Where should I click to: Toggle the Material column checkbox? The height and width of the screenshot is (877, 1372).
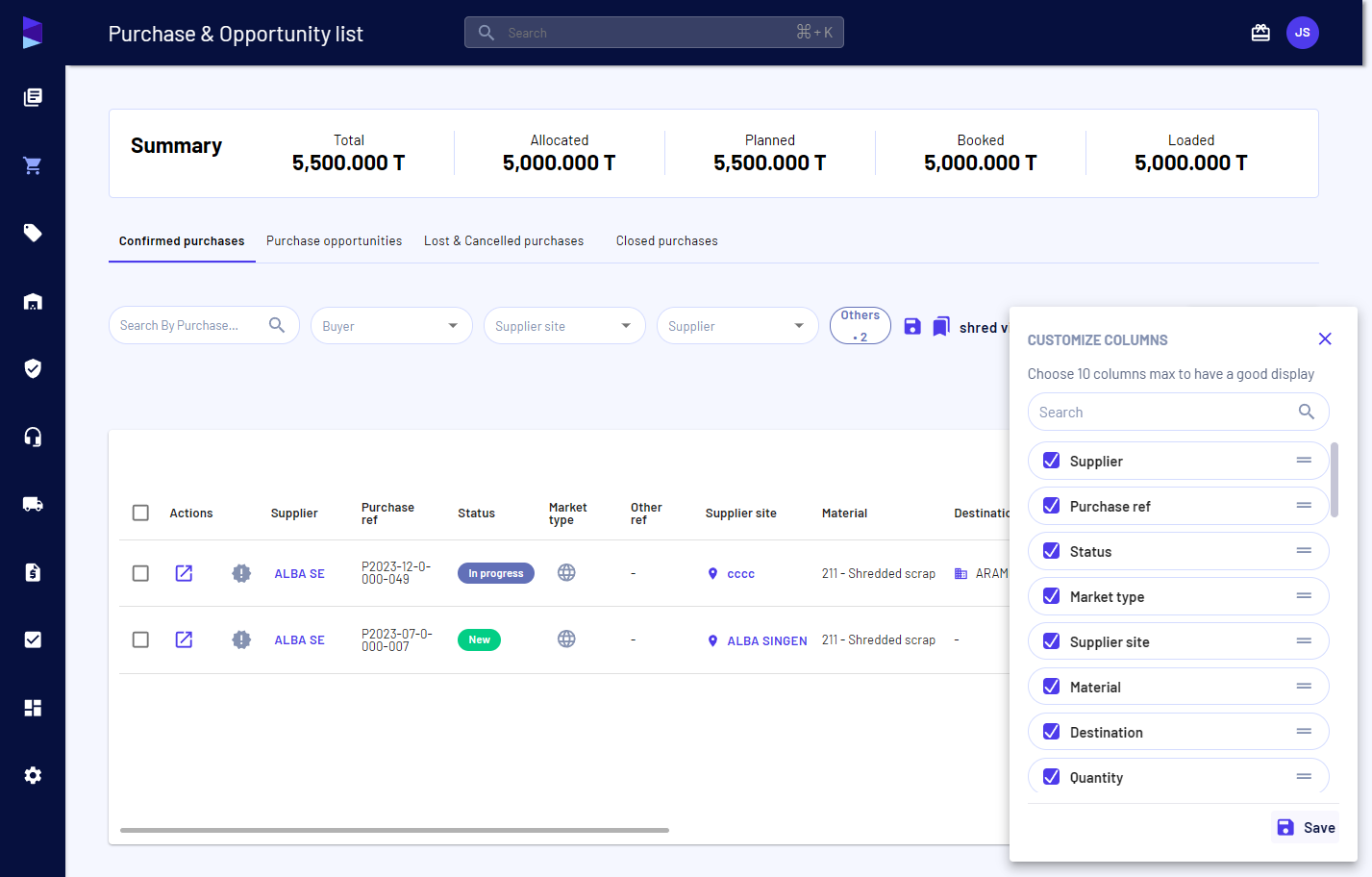(x=1052, y=687)
